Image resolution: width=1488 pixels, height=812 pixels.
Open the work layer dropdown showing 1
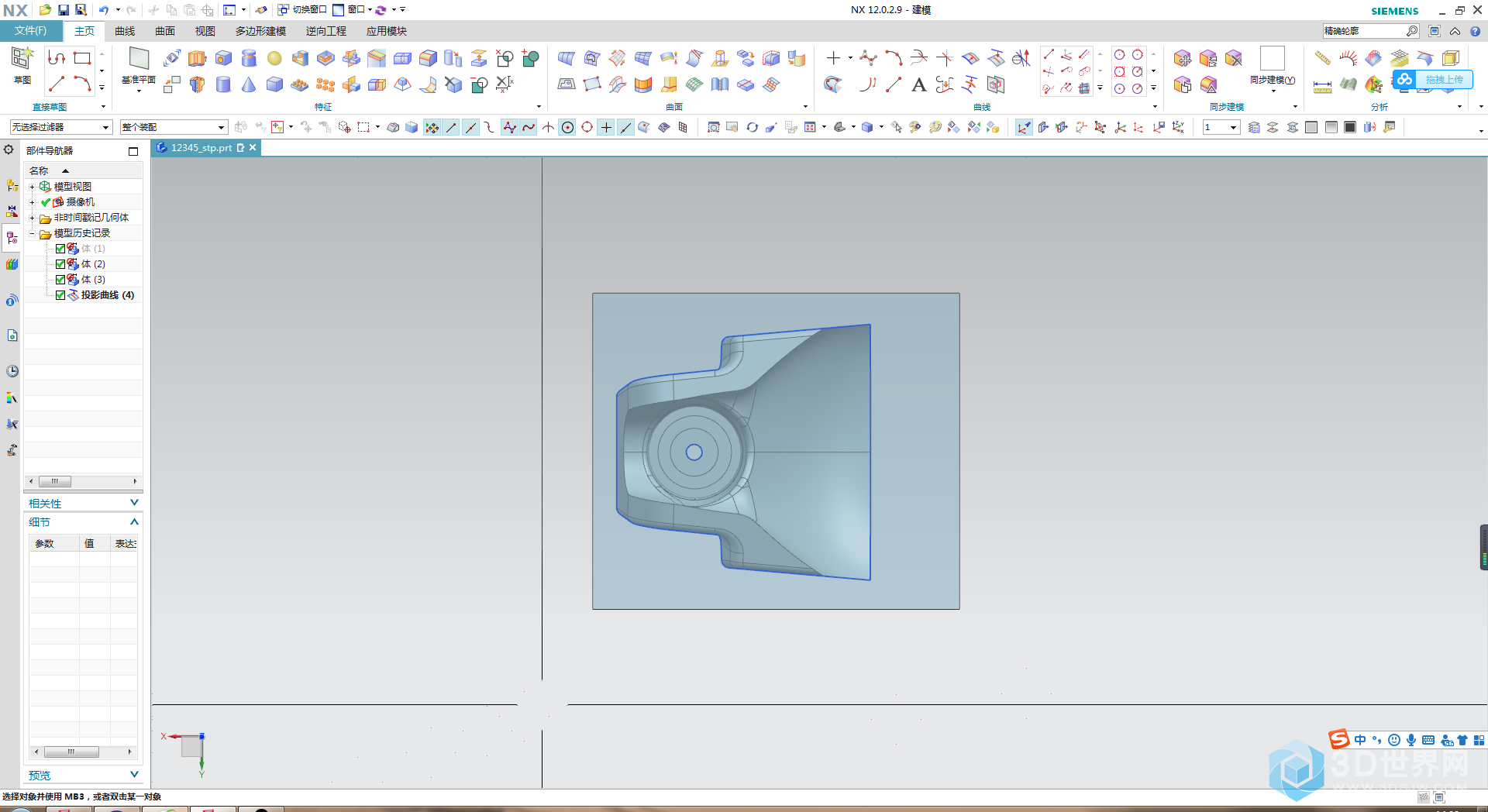[1221, 127]
